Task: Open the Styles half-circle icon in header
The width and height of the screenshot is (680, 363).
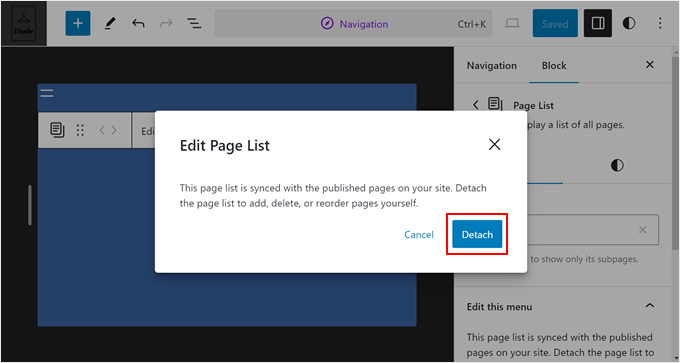Action: (629, 23)
